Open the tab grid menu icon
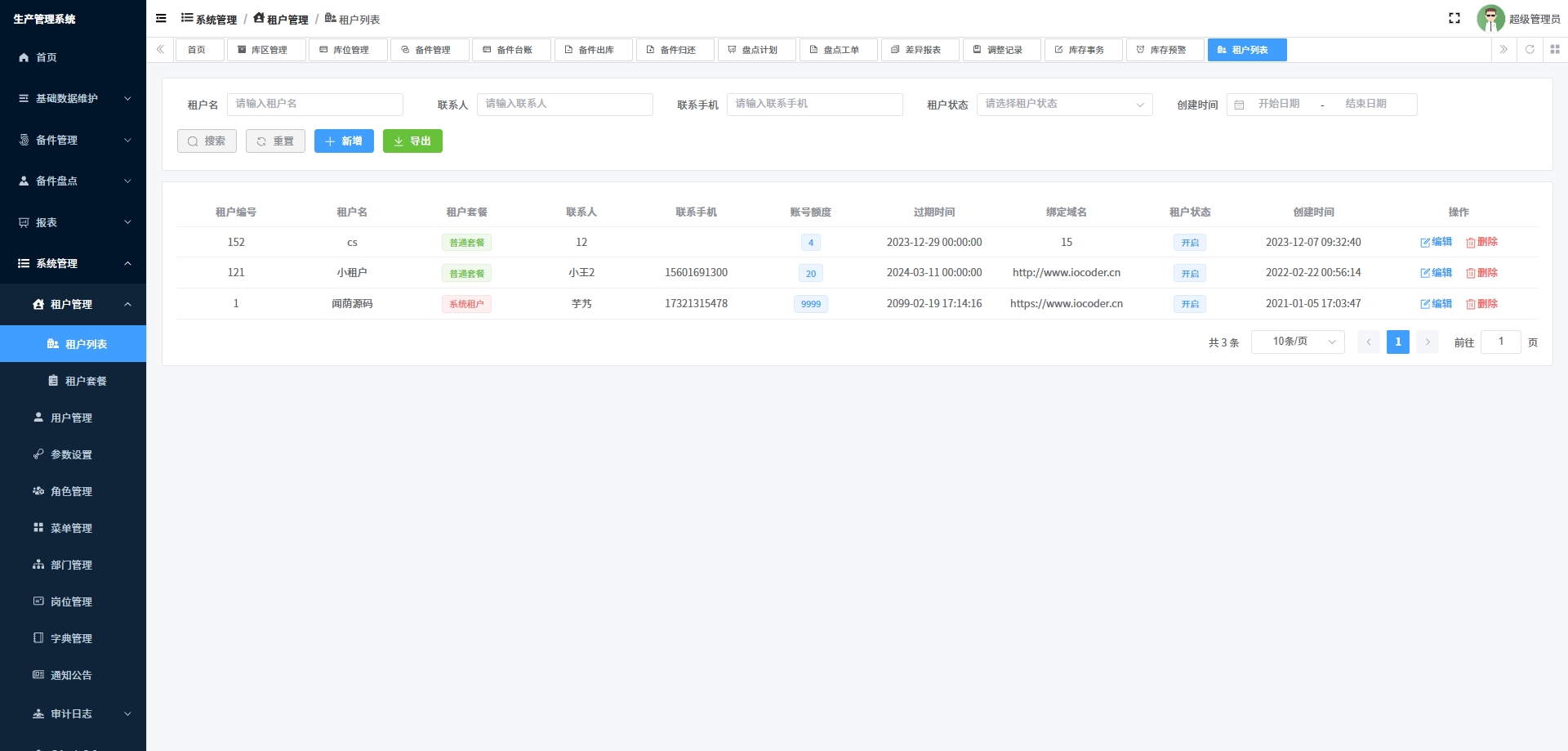This screenshot has height=751, width=1568. click(x=1555, y=50)
